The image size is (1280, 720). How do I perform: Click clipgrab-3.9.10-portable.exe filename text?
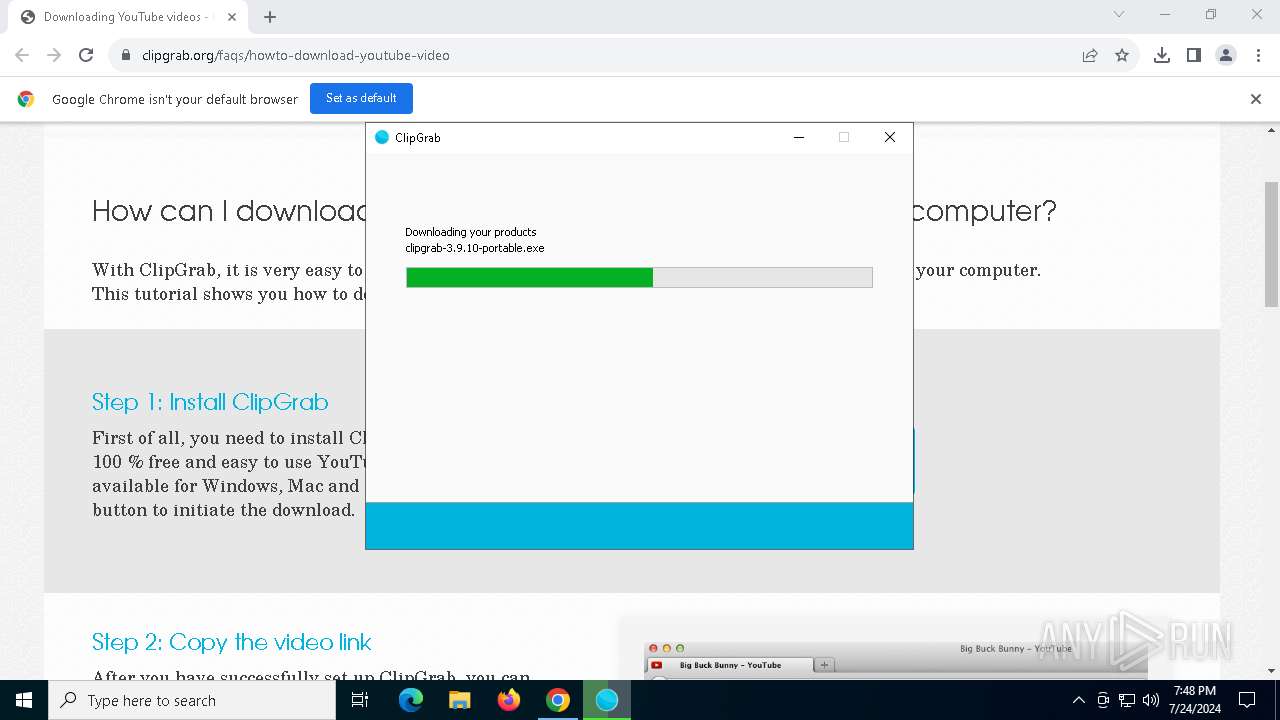[475, 248]
